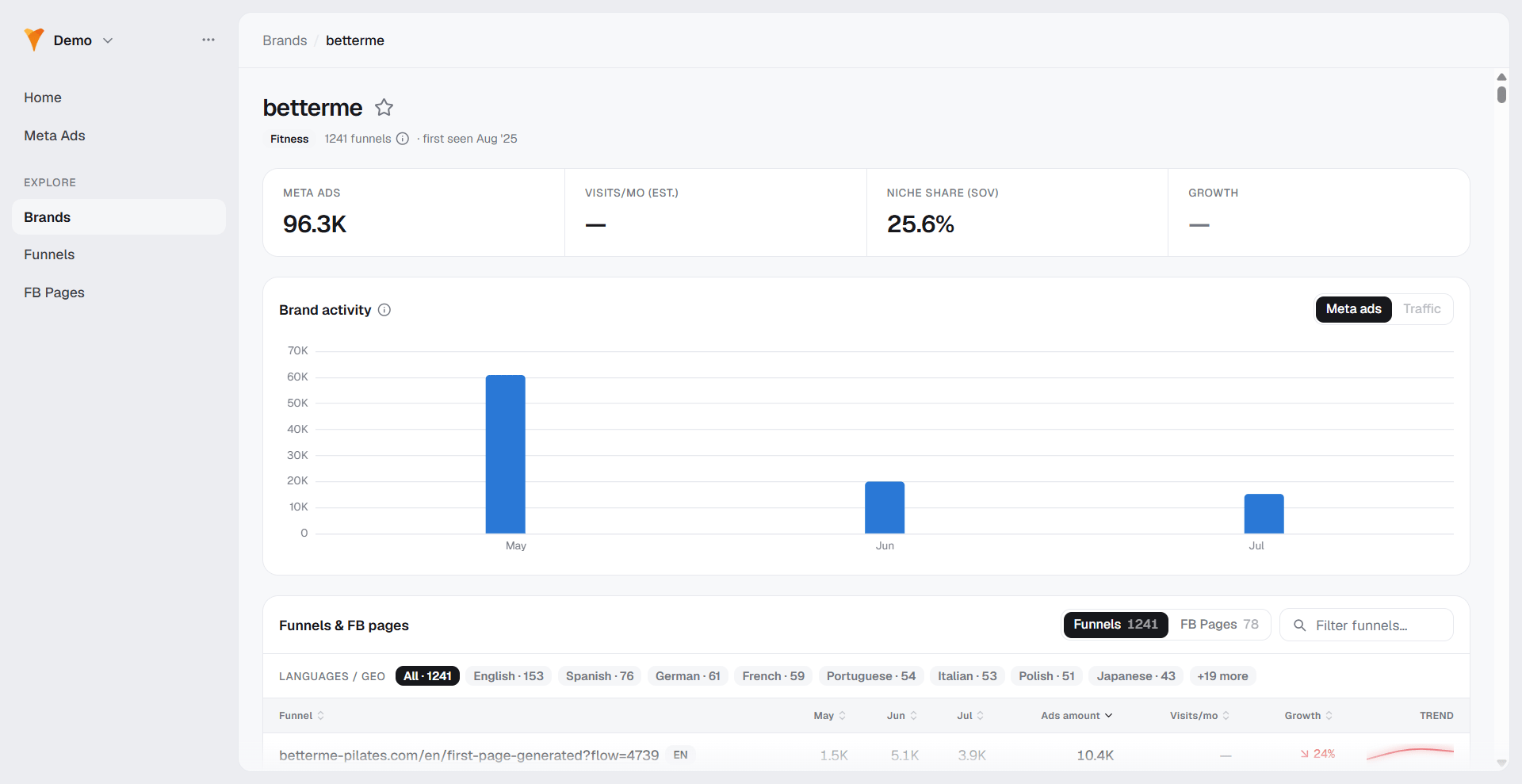The image size is (1522, 784).
Task: Filter by English · 153
Action: [x=509, y=676]
